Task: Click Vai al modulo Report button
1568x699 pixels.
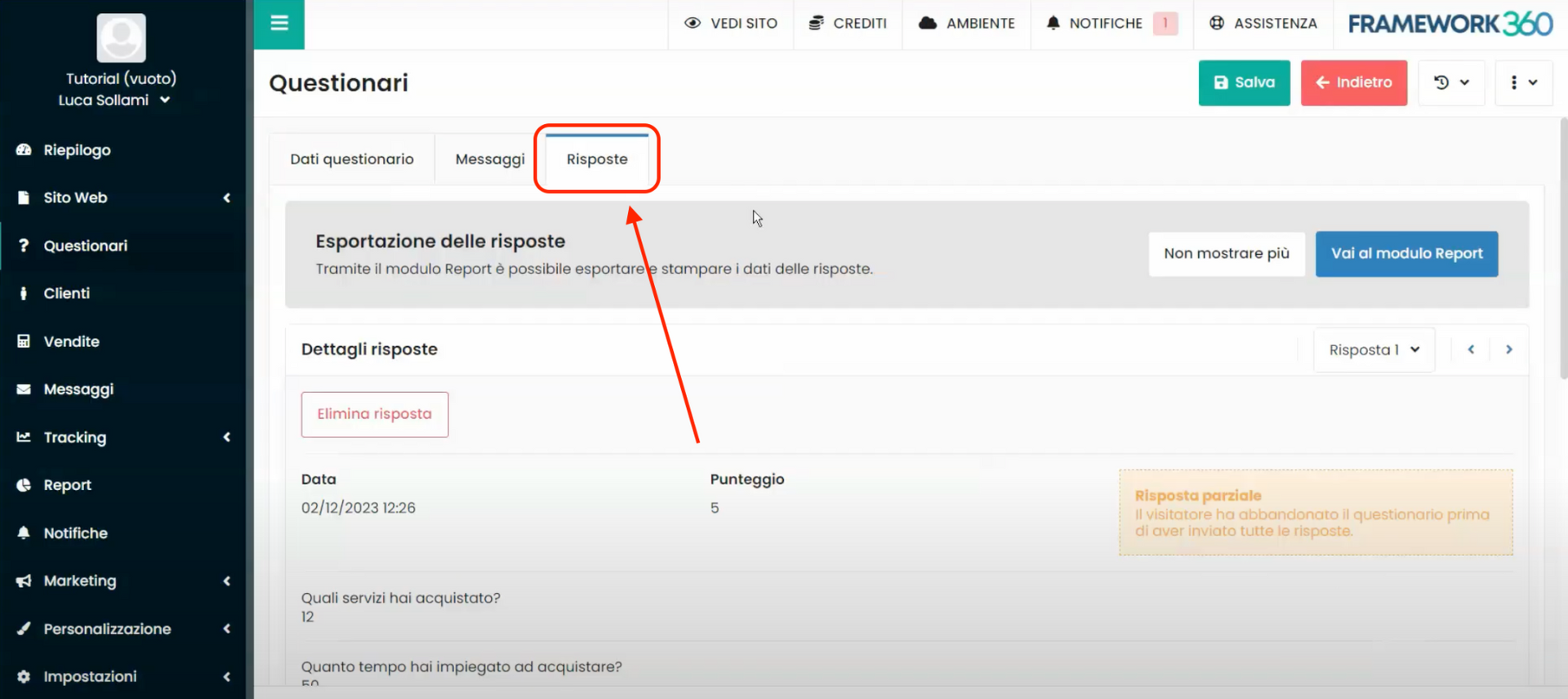Action: 1406,254
